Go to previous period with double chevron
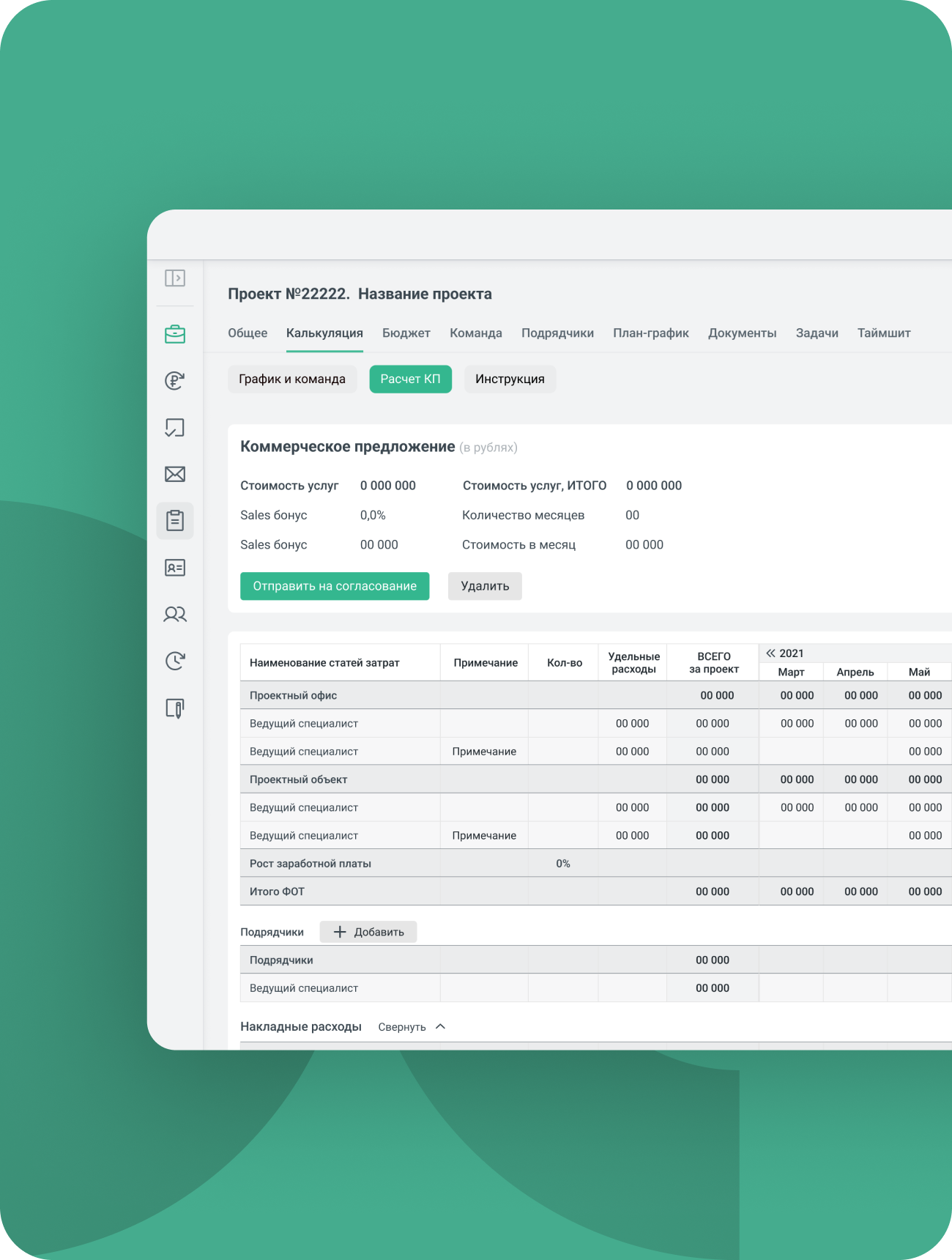Screen dimensions: 952x1260 (770, 653)
